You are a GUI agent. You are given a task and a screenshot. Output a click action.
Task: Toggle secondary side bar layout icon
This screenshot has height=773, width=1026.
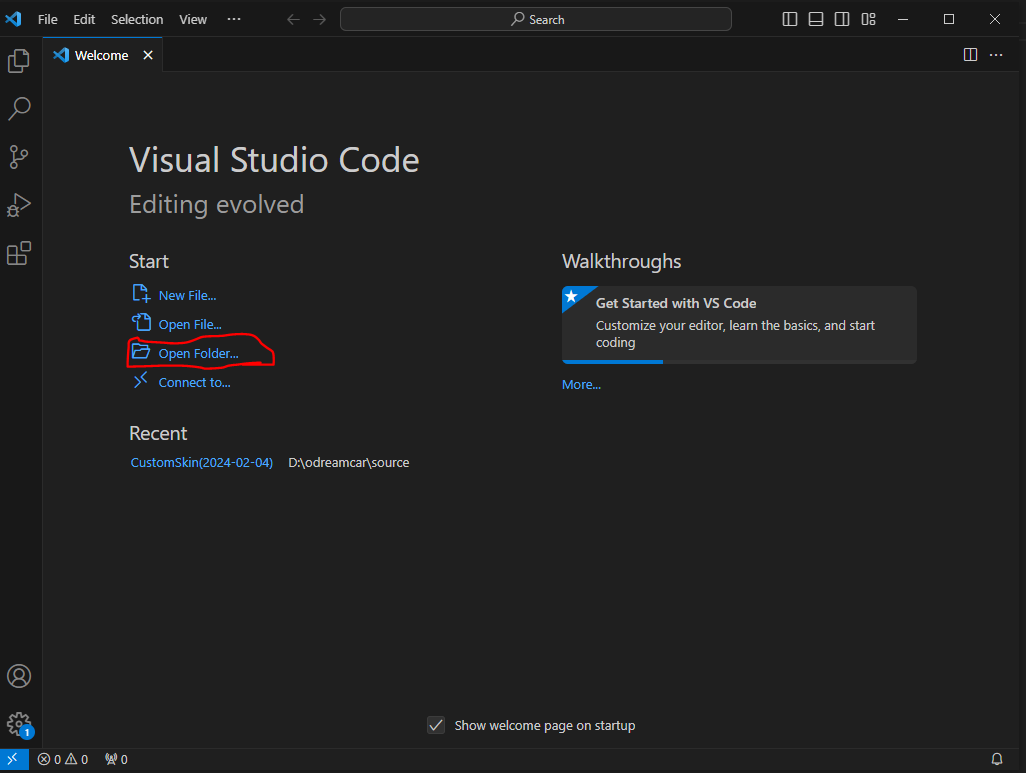pos(842,20)
